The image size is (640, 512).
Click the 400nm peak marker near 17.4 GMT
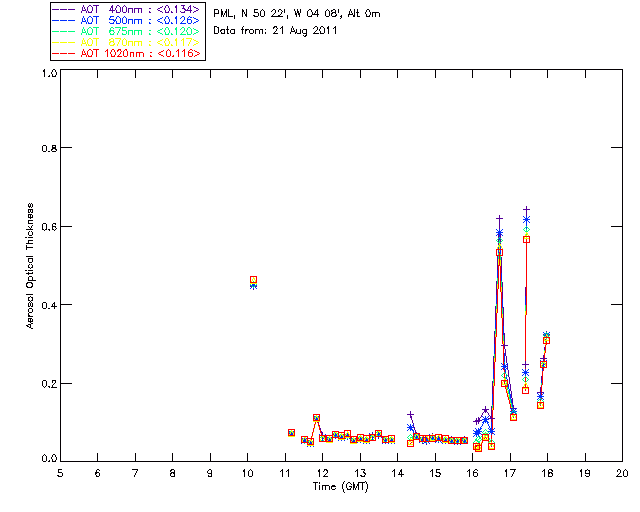coord(527,209)
